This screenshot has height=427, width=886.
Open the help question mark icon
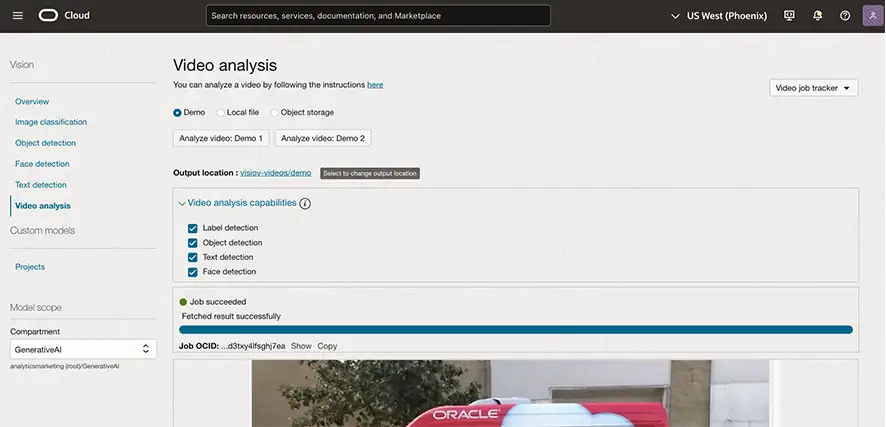pos(845,16)
